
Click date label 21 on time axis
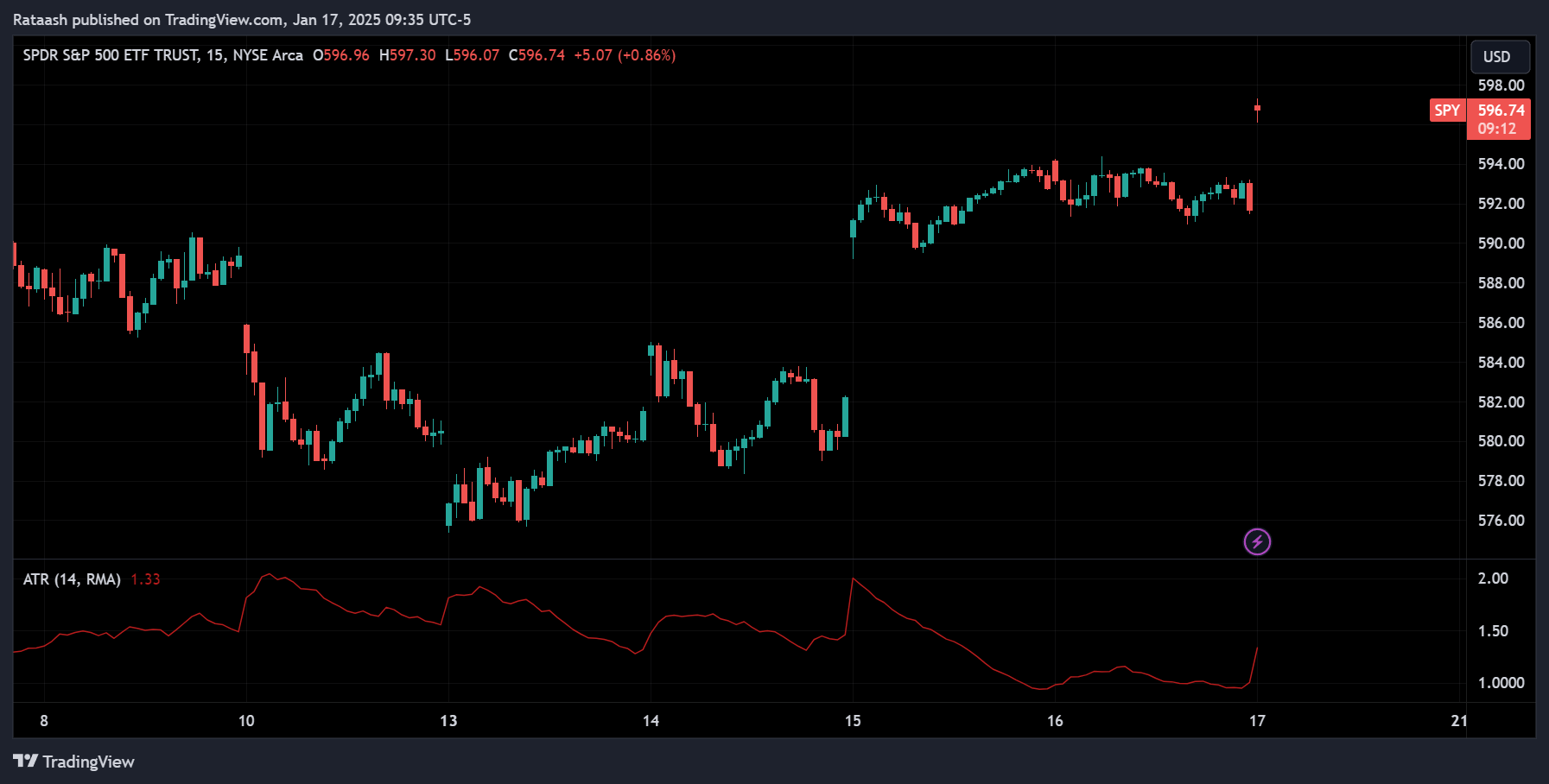pyautogui.click(x=1459, y=721)
